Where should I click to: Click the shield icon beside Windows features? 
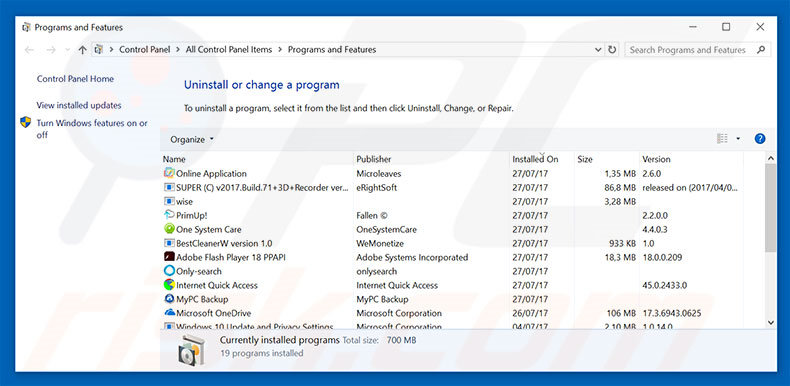26,122
